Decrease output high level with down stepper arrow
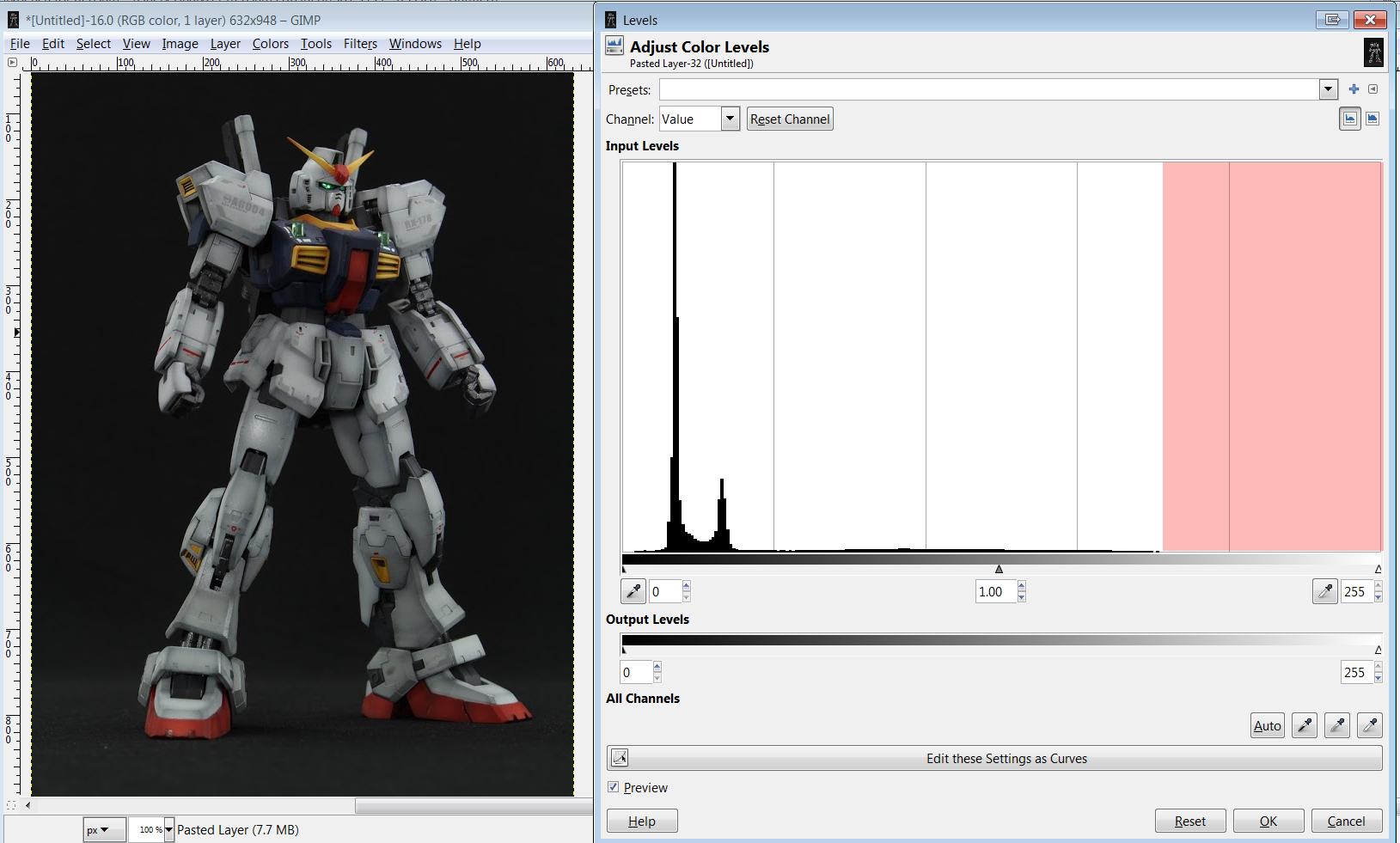Image resolution: width=1400 pixels, height=843 pixels. (x=1378, y=678)
